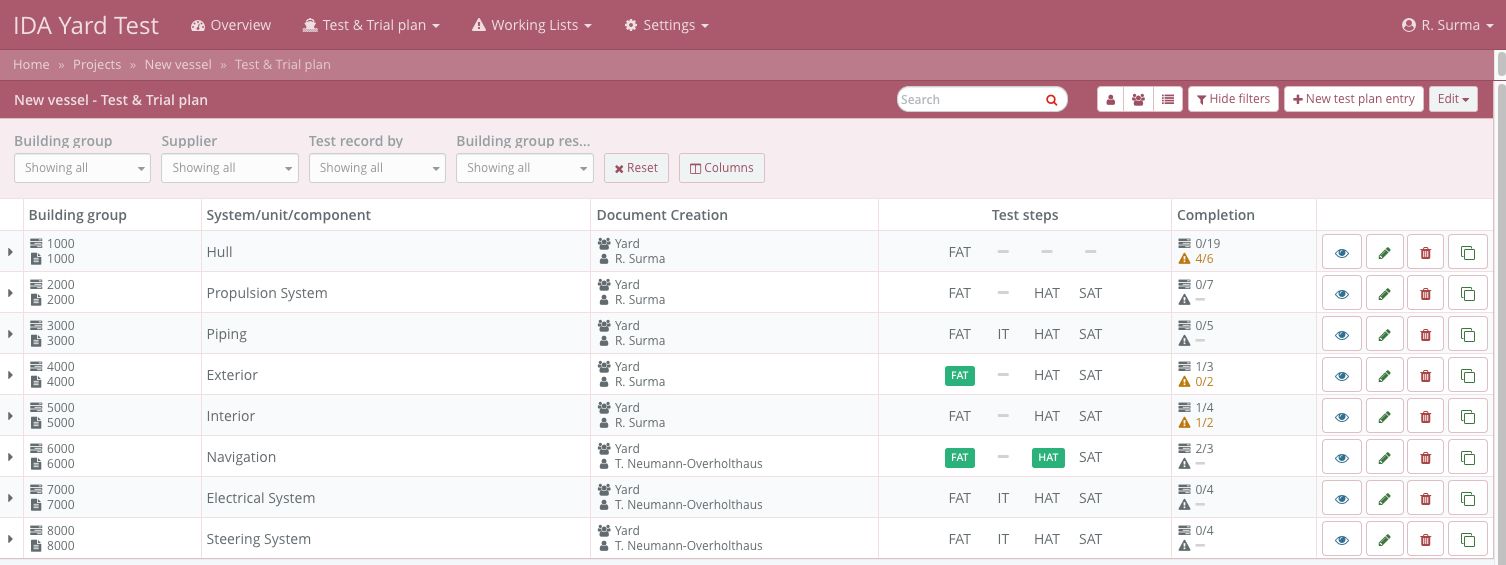Open the Building group filter dropdown
The height and width of the screenshot is (565, 1506).
point(82,168)
